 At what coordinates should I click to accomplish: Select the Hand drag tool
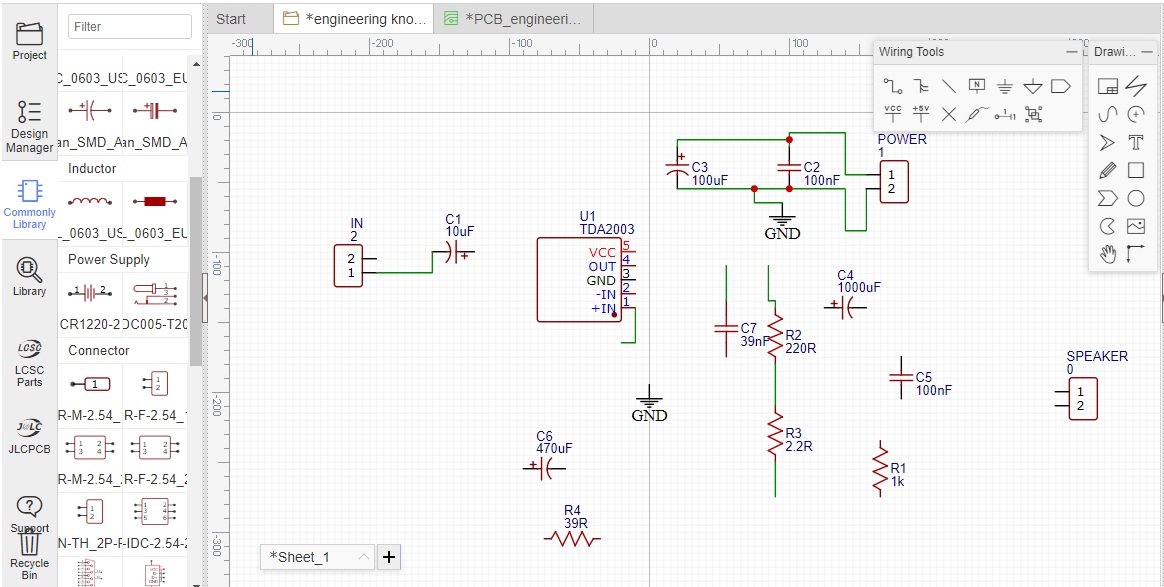point(1107,254)
